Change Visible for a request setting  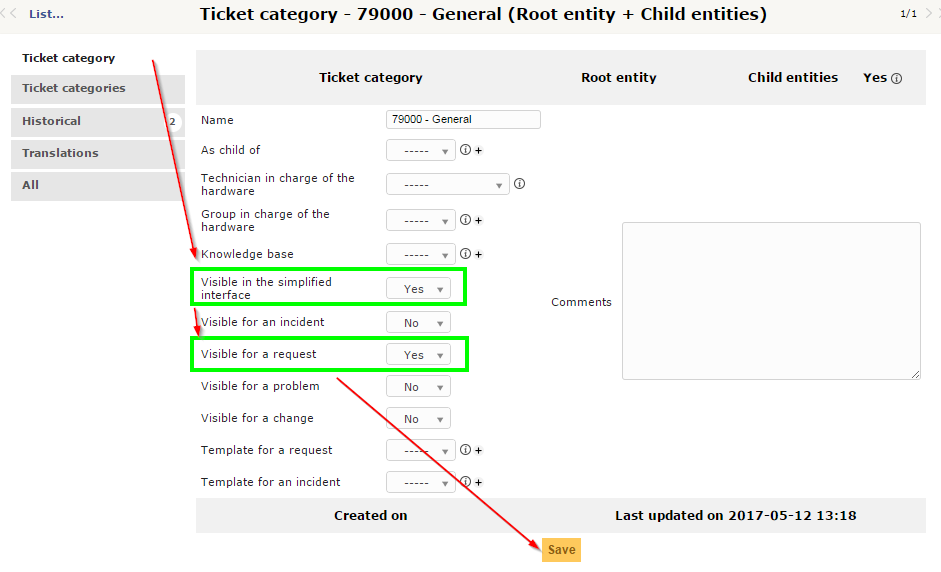click(x=418, y=355)
